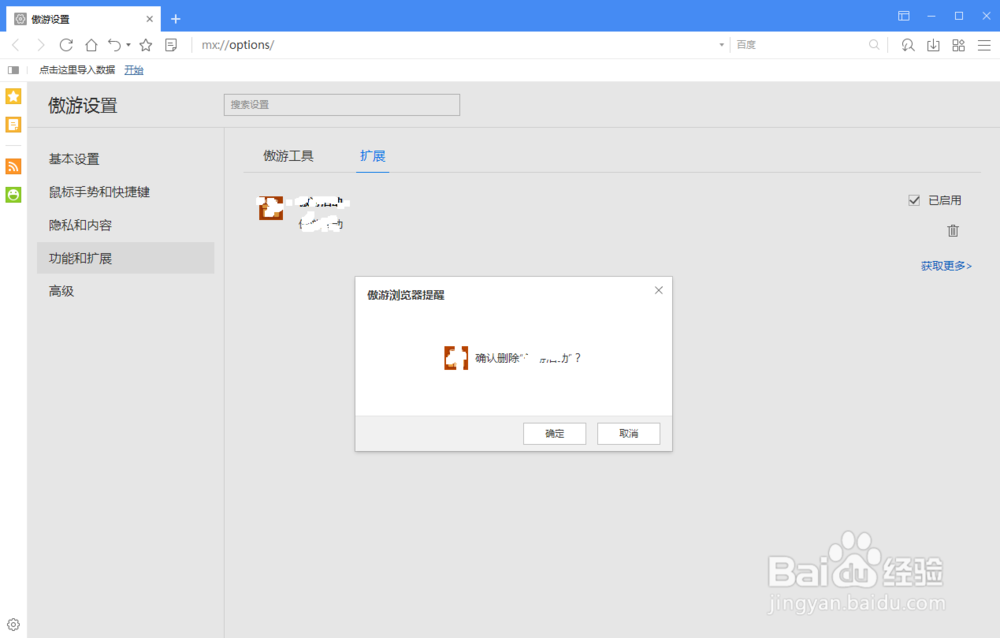This screenshot has height=638, width=1000.
Task: Open the downloads icon
Action: coord(933,45)
